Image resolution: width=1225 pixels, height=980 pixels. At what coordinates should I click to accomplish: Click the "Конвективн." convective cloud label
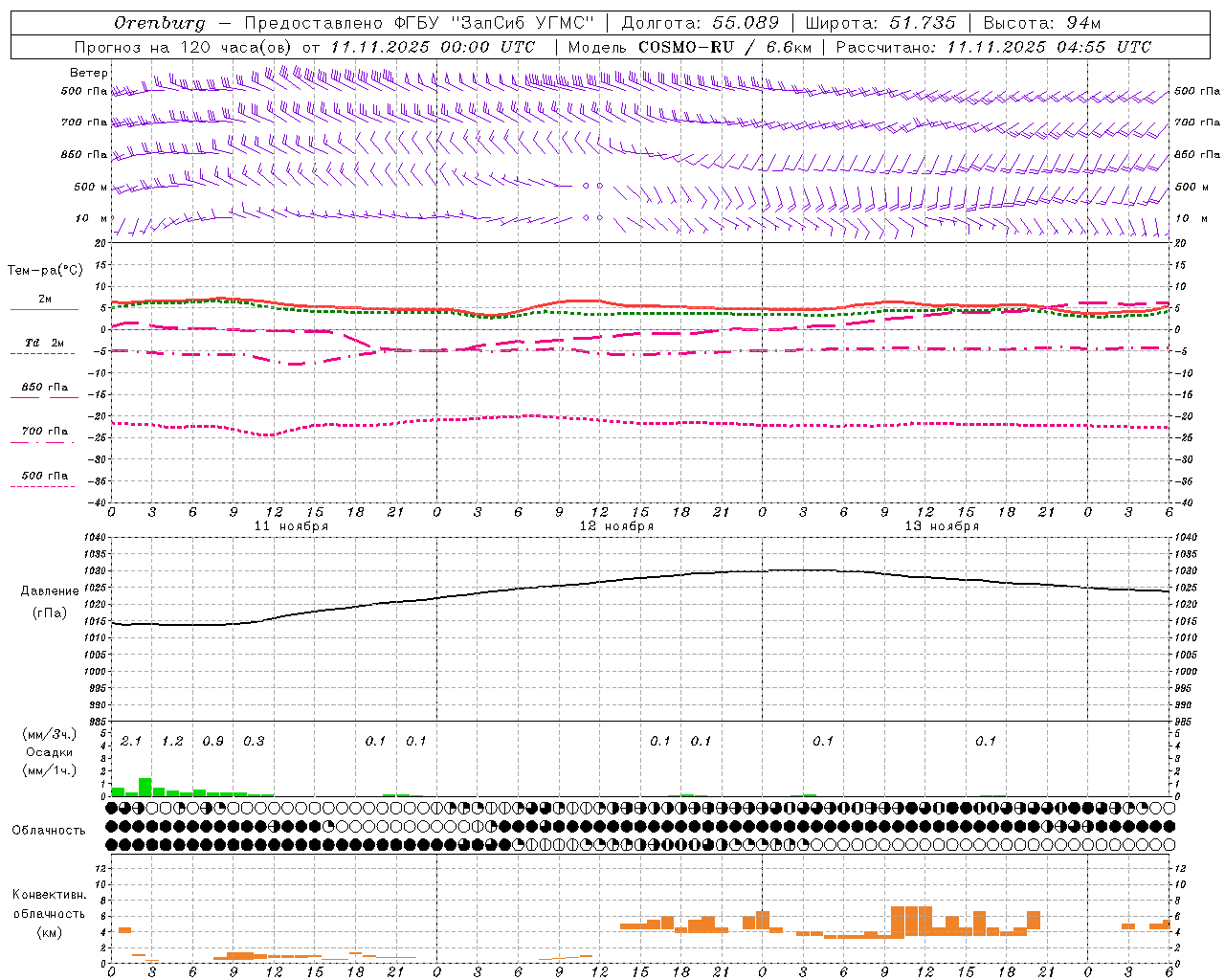click(50, 894)
